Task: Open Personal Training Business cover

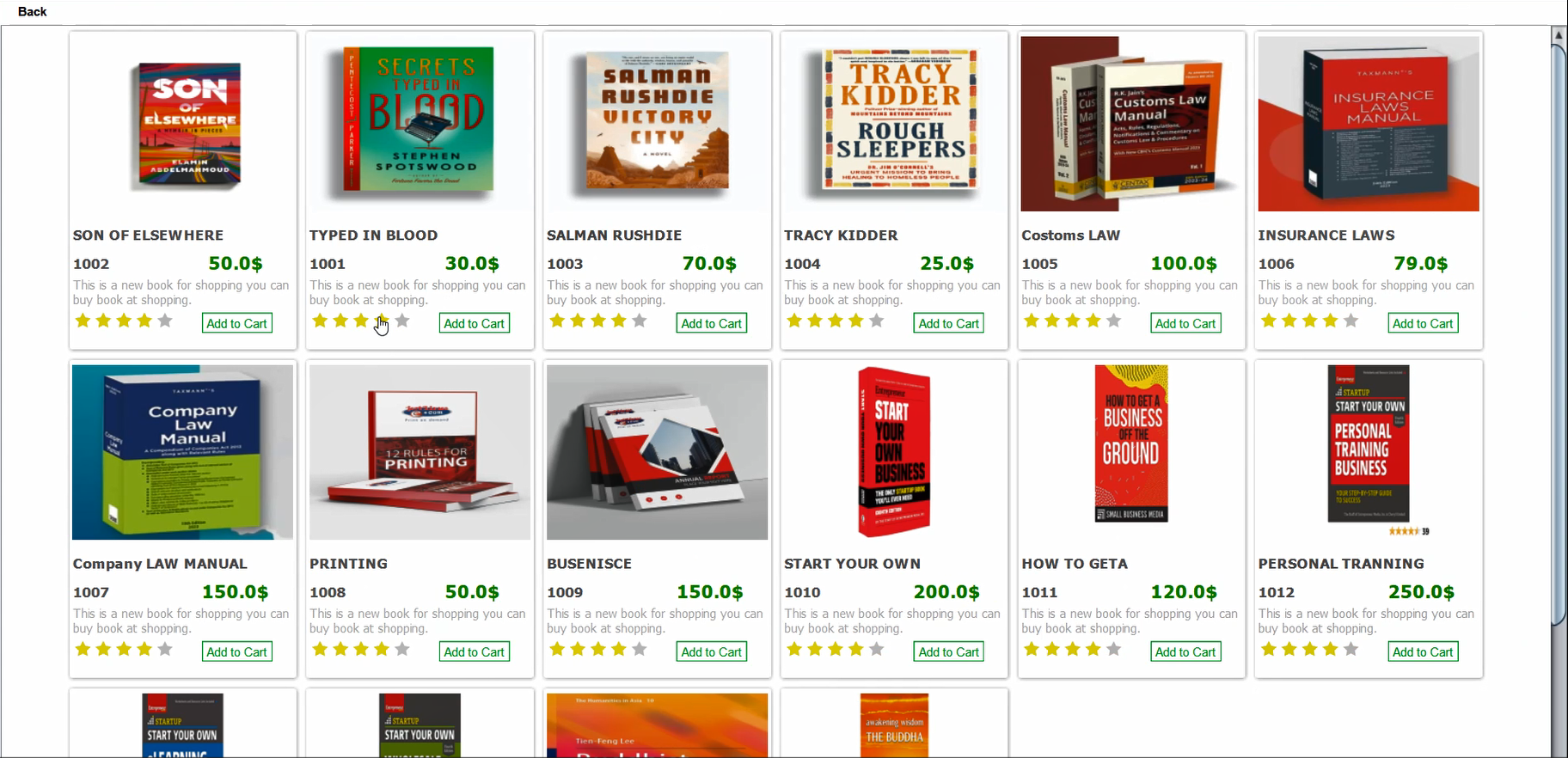Action: pos(1369,452)
